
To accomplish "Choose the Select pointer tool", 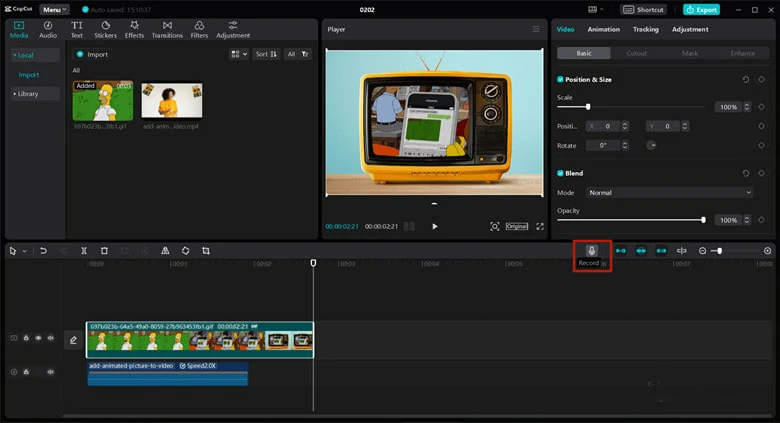I will 13,251.
